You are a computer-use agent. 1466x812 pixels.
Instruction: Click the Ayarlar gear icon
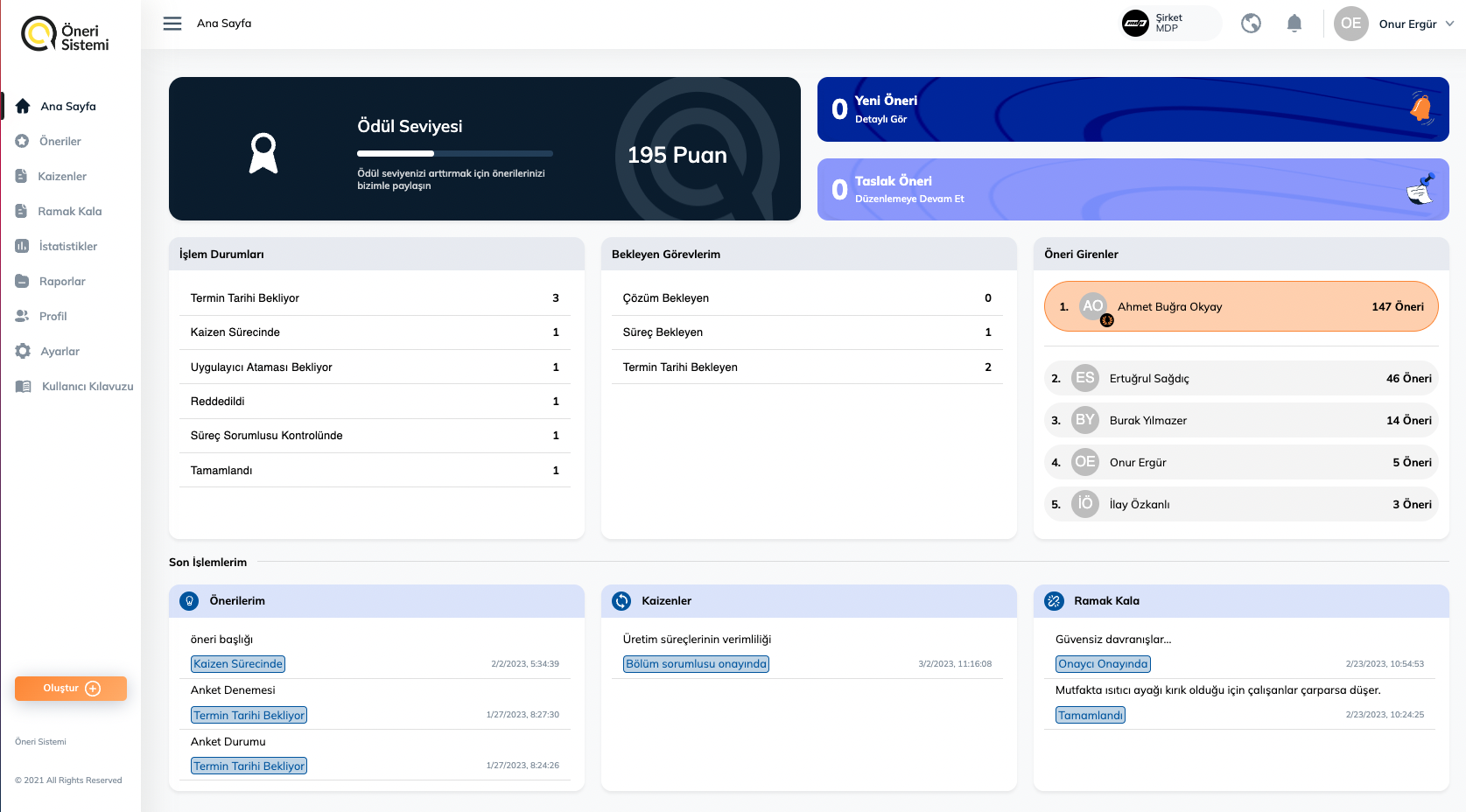23,351
